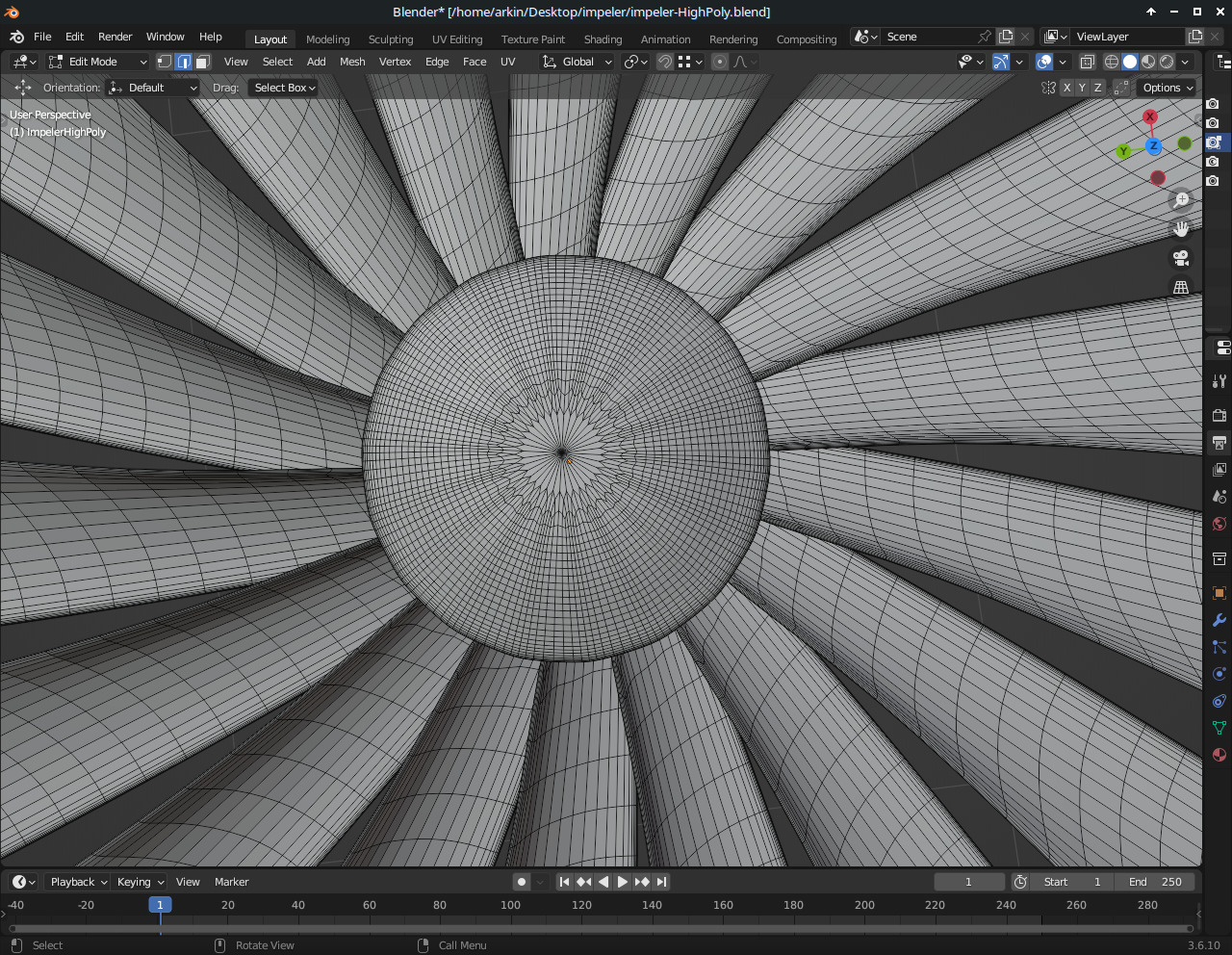Open the Collection properties tab
Screen dimensions: 1232x955
pyautogui.click(x=1219, y=558)
